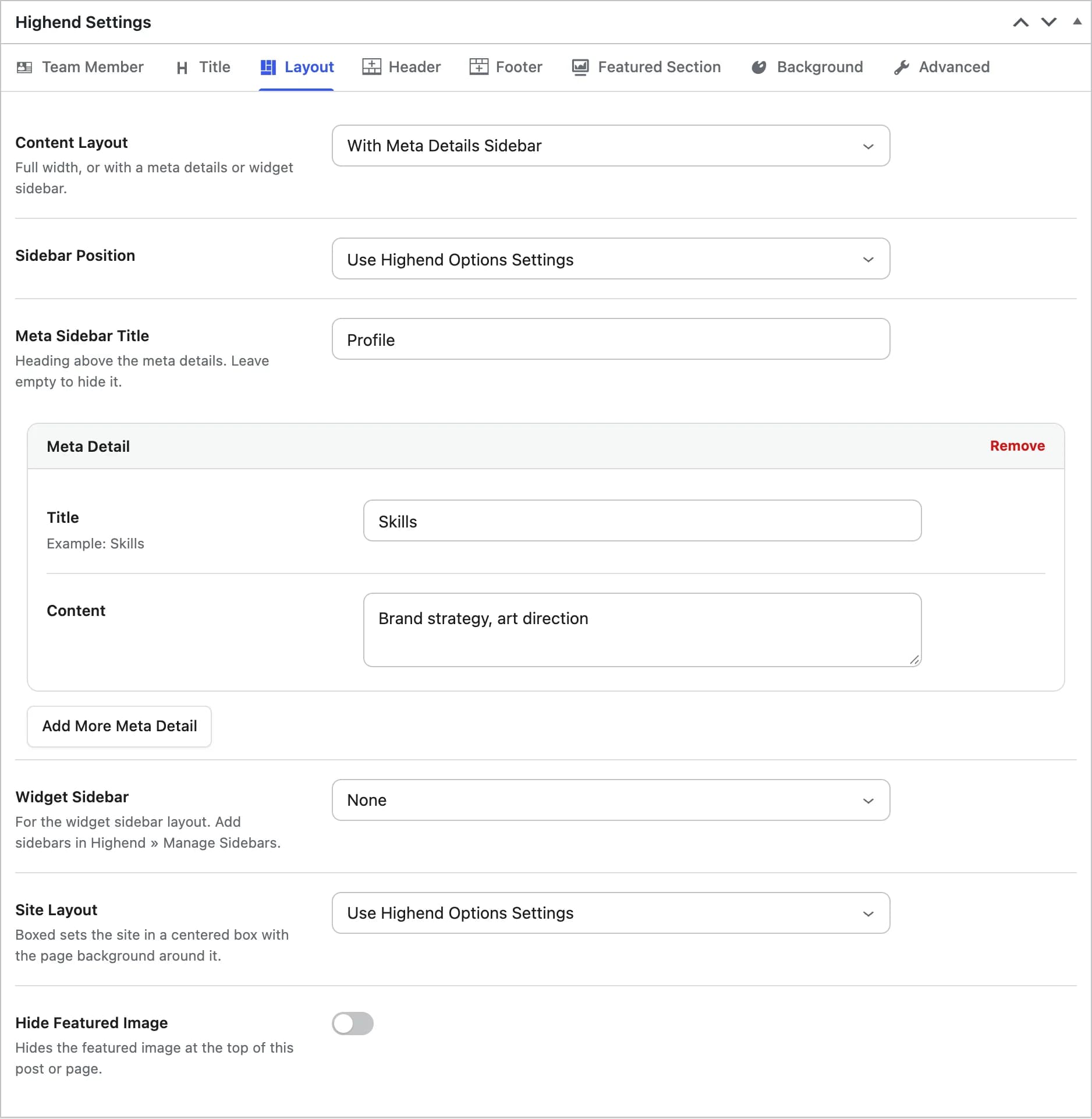Click the Footer tab icon
The width and height of the screenshot is (1092, 1119).
coord(478,67)
